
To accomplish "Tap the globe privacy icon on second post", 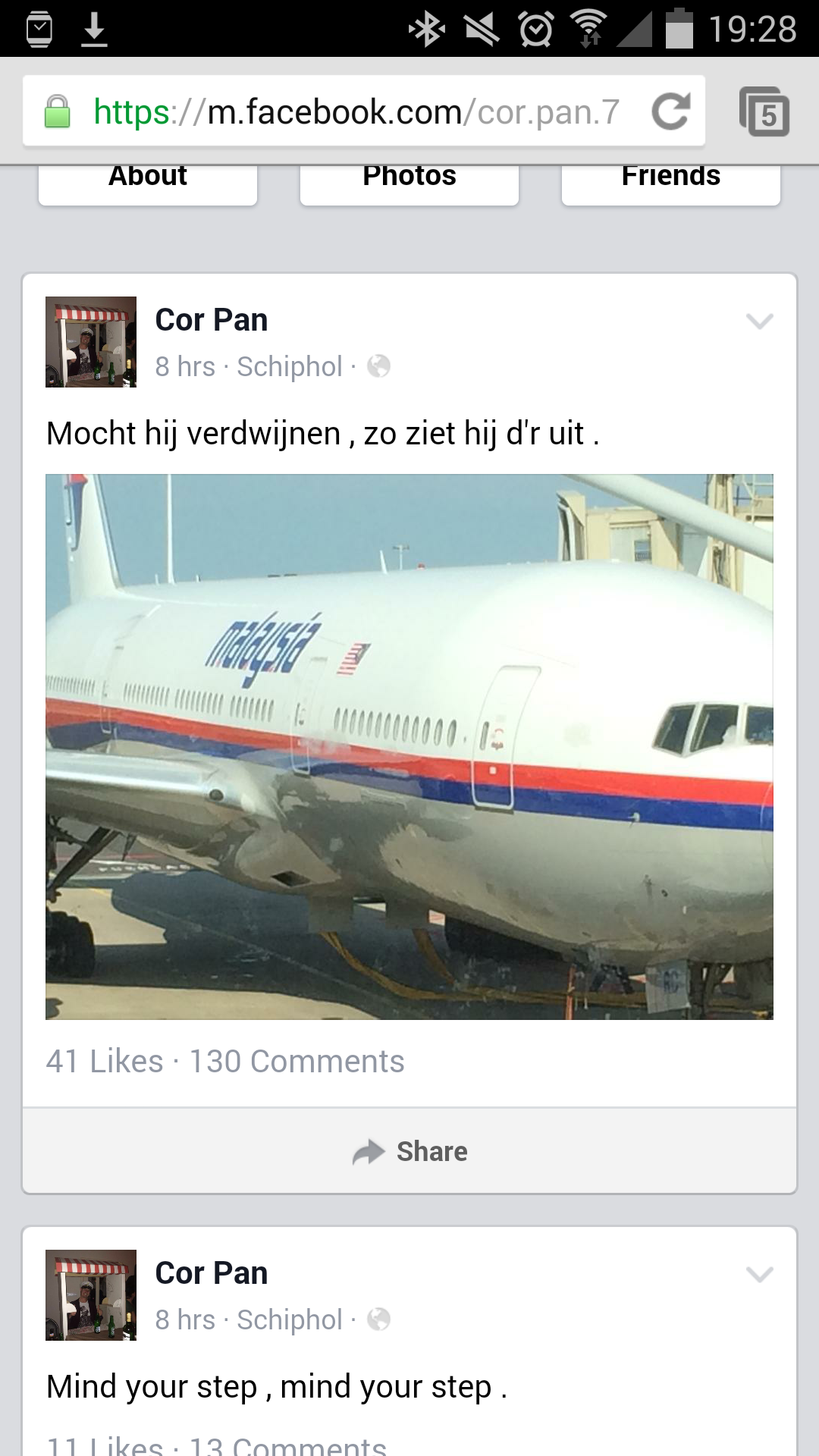I will click(378, 1319).
